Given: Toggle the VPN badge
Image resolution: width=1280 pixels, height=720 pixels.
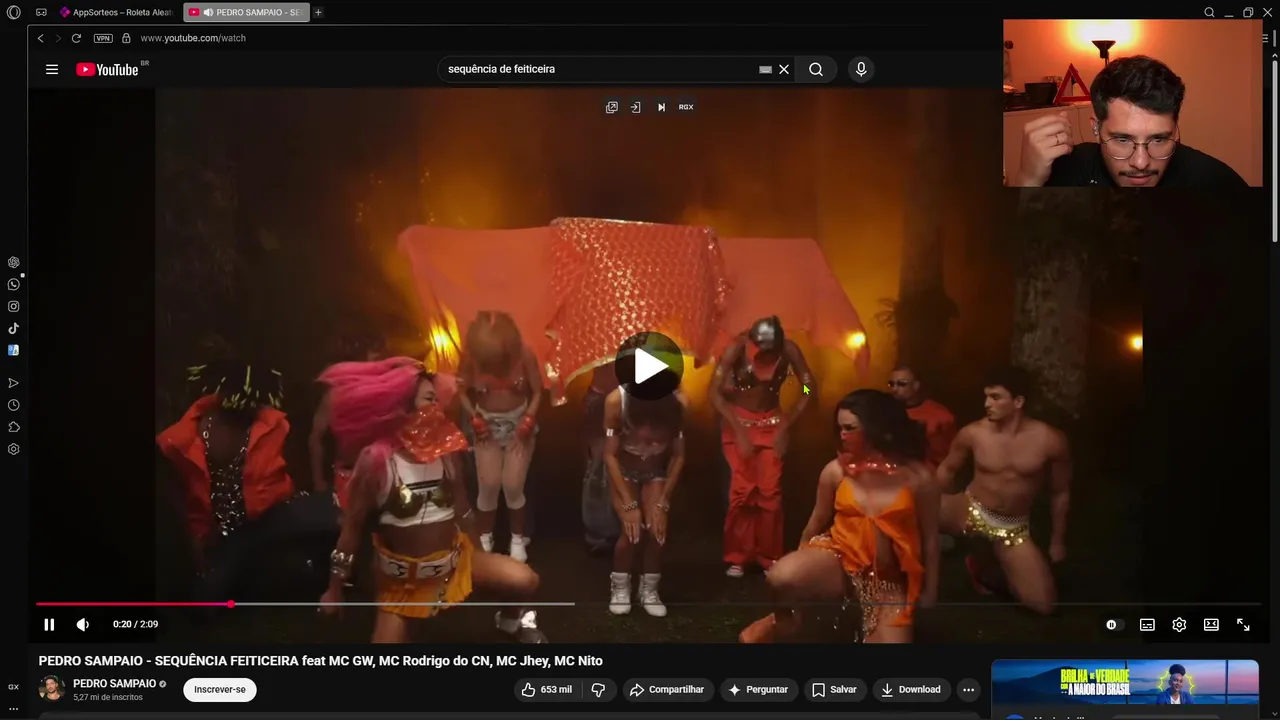Looking at the screenshot, I should pyautogui.click(x=103, y=38).
